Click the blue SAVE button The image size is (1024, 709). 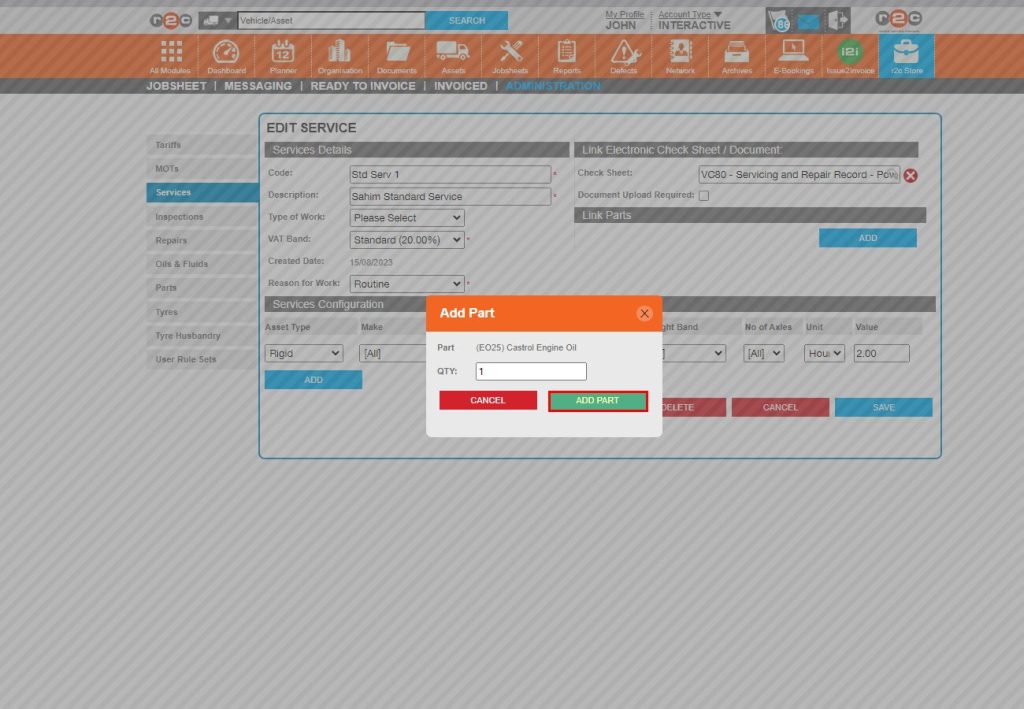click(x=883, y=407)
